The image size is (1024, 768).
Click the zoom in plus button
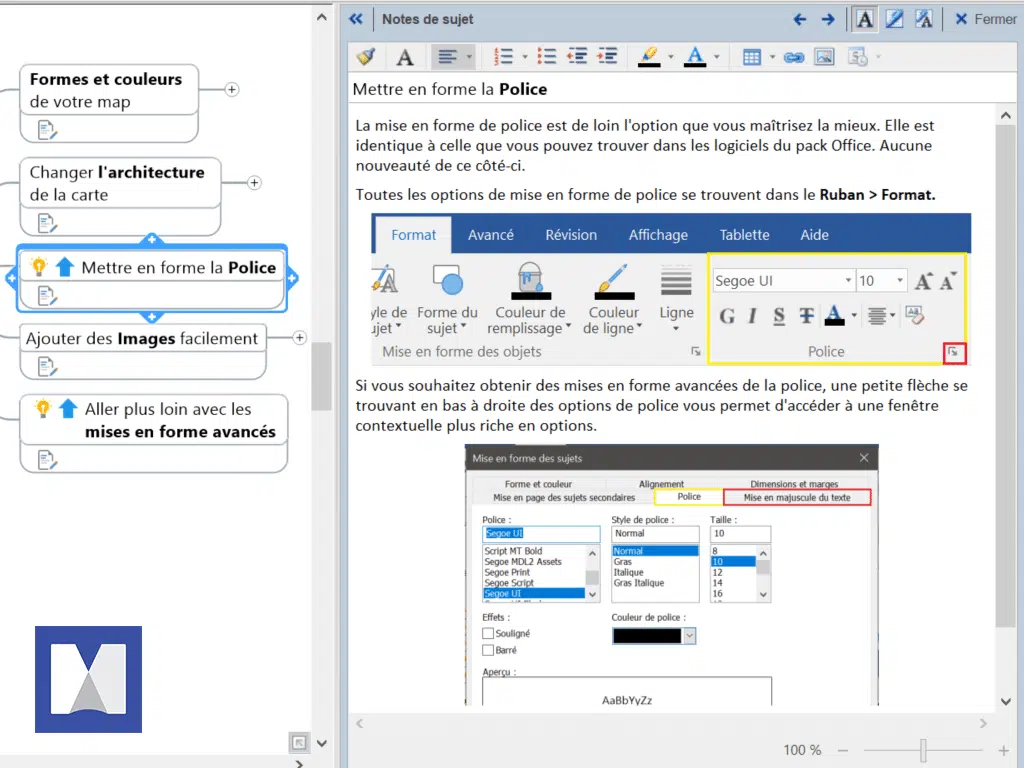tap(1003, 750)
